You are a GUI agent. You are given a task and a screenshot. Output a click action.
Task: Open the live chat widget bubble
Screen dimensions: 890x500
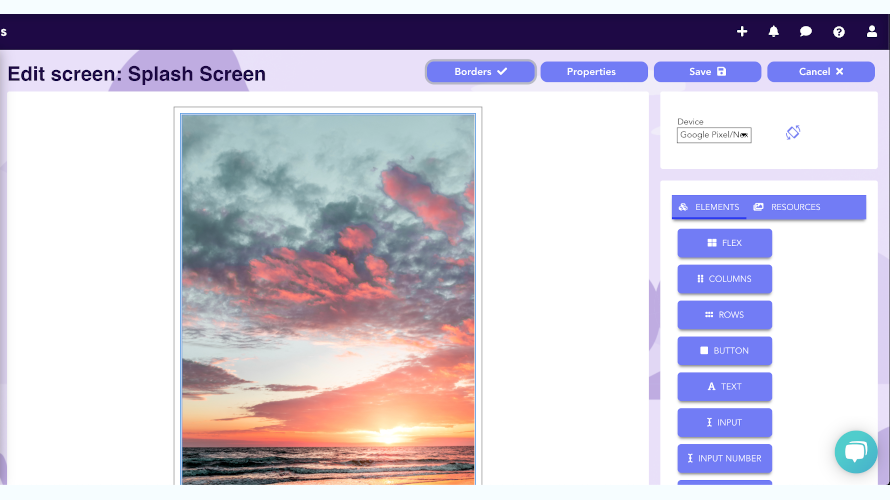tap(856, 452)
